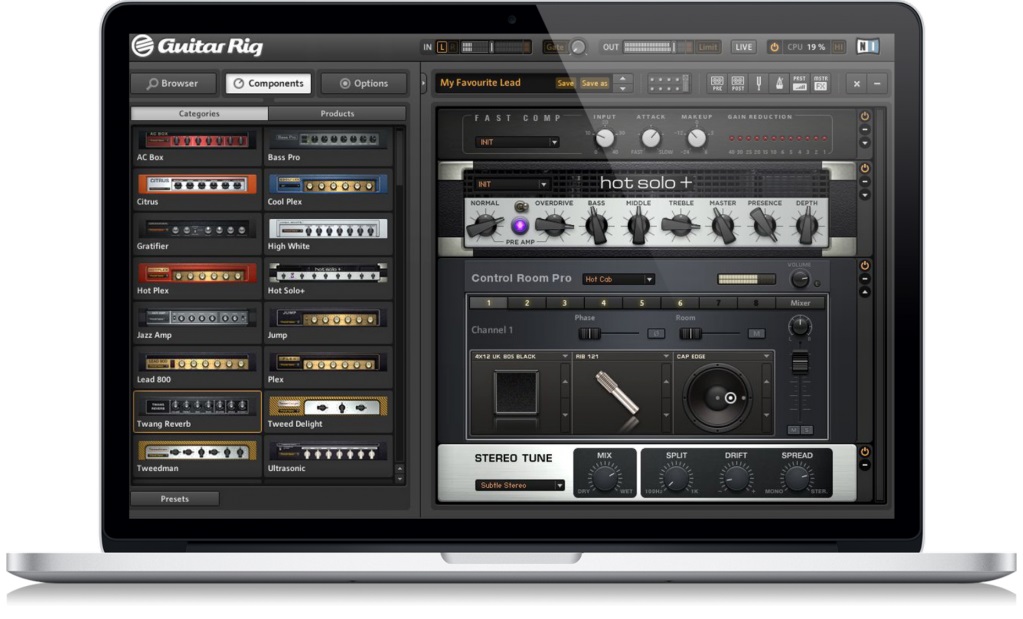Screen dimensions: 1023x619
Task: Open the PRST preset volume tool
Action: click(x=799, y=83)
